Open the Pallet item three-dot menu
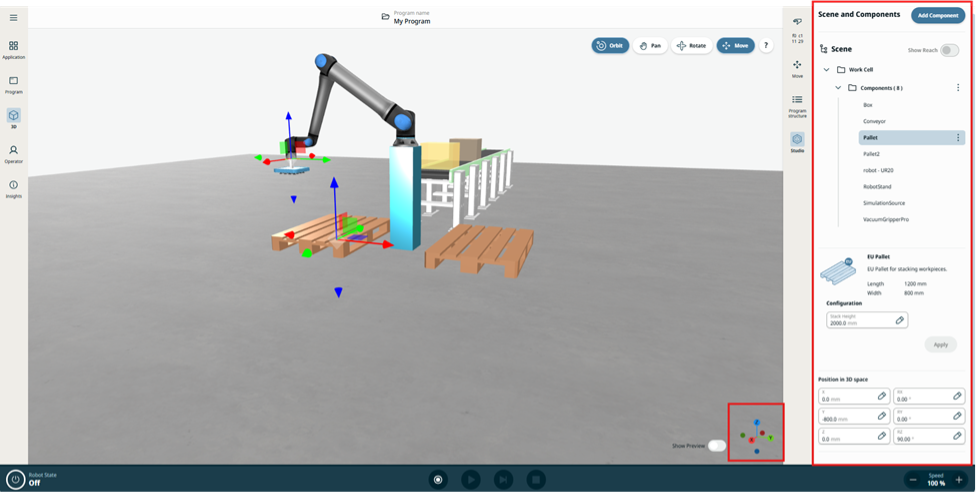Image resolution: width=979 pixels, height=493 pixels. coord(957,137)
